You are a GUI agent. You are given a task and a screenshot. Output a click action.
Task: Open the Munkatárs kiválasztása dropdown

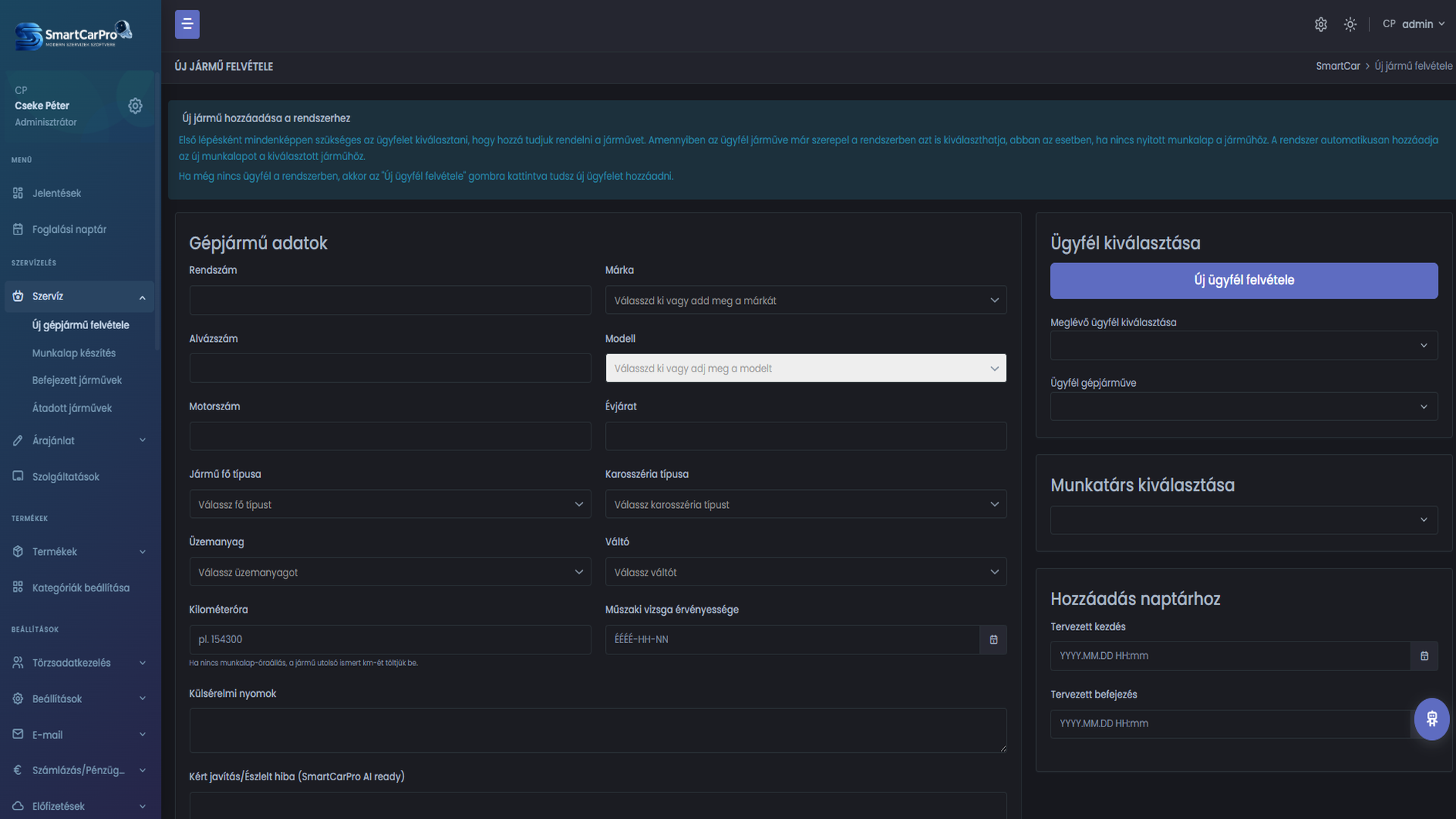(1243, 520)
